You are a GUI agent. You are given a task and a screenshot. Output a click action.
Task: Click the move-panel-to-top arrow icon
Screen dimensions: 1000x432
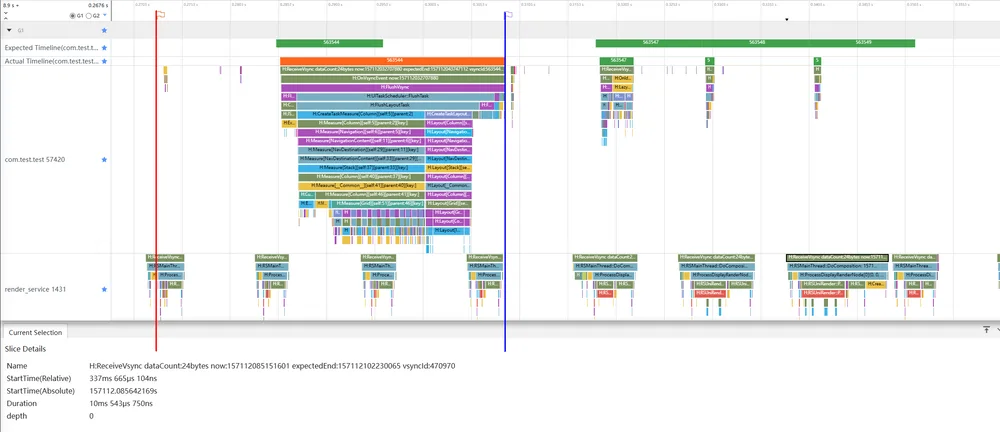click(x=986, y=329)
